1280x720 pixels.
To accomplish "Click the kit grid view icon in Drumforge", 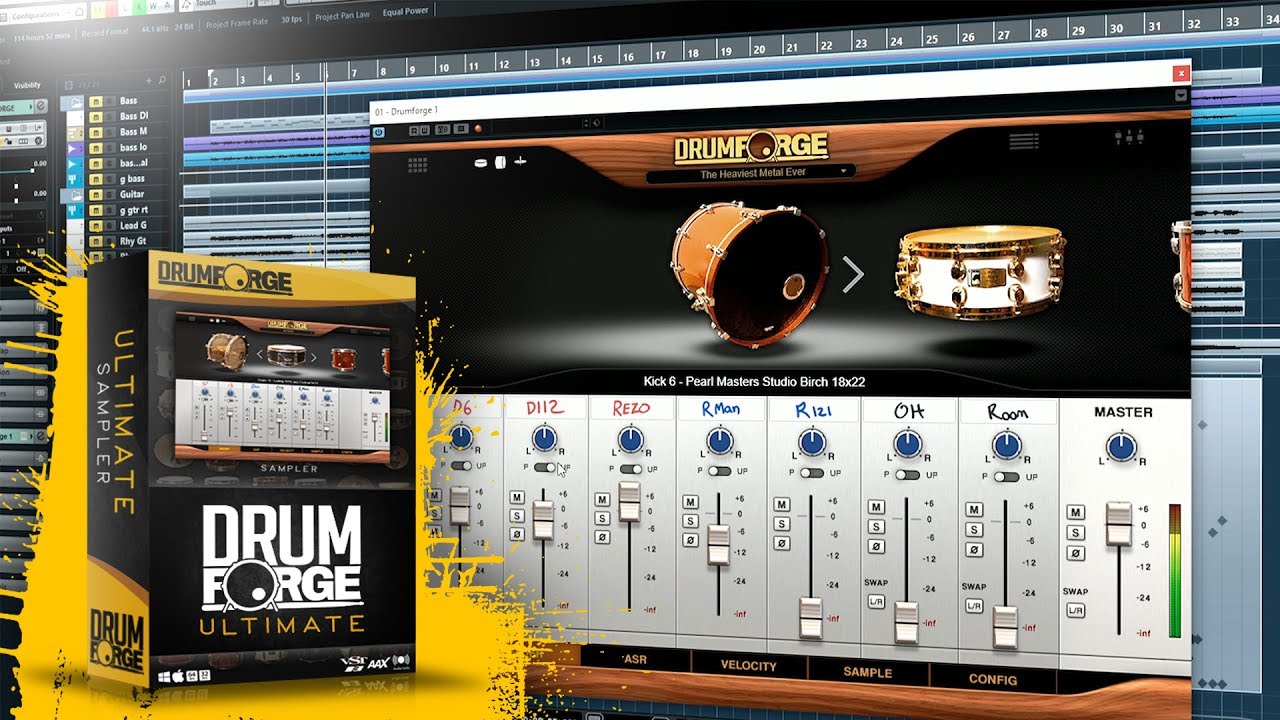I will tap(417, 165).
